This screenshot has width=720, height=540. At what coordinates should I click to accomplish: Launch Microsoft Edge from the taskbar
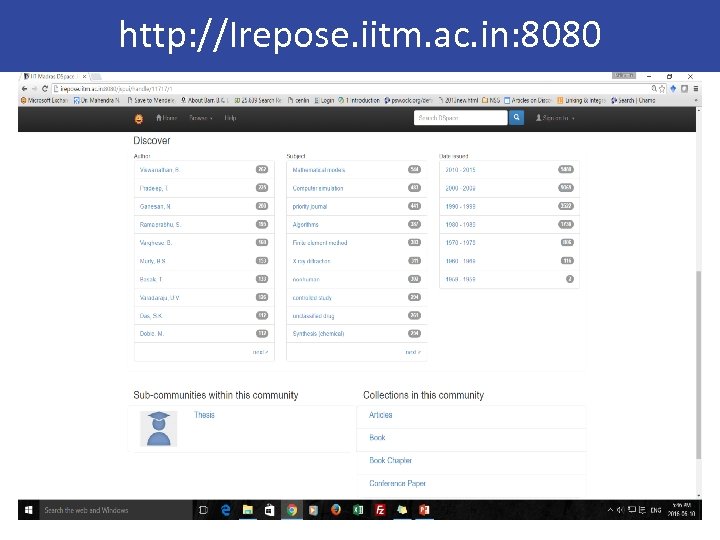pyautogui.click(x=225, y=510)
